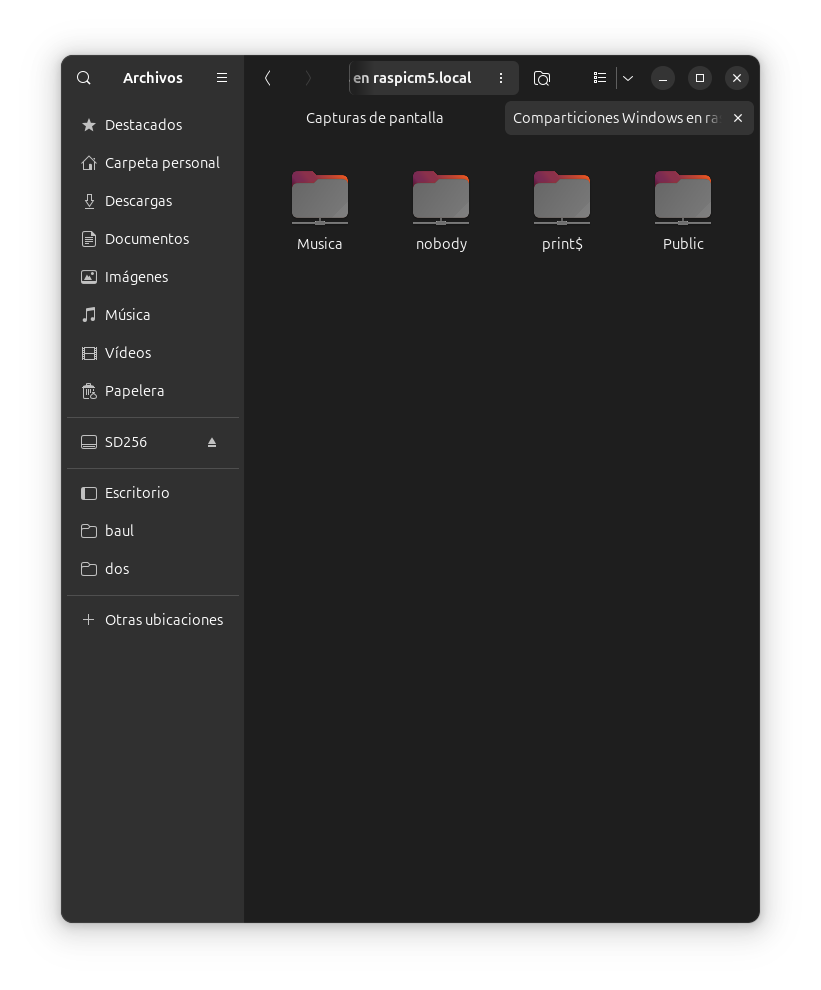Expand the view options dropdown arrow
Viewport: 821px width, 990px height.
pyautogui.click(x=628, y=78)
